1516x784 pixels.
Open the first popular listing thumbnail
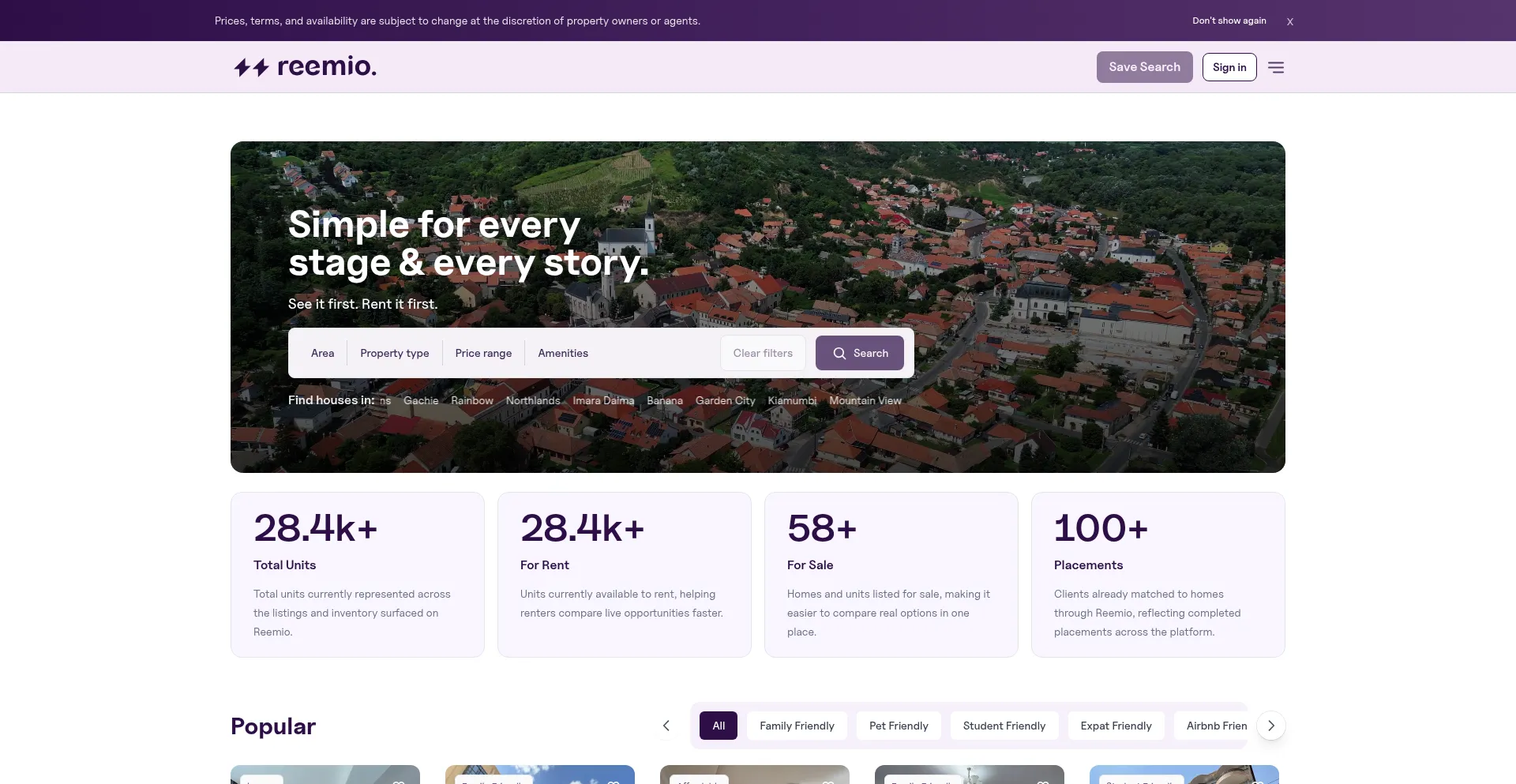pyautogui.click(x=325, y=775)
